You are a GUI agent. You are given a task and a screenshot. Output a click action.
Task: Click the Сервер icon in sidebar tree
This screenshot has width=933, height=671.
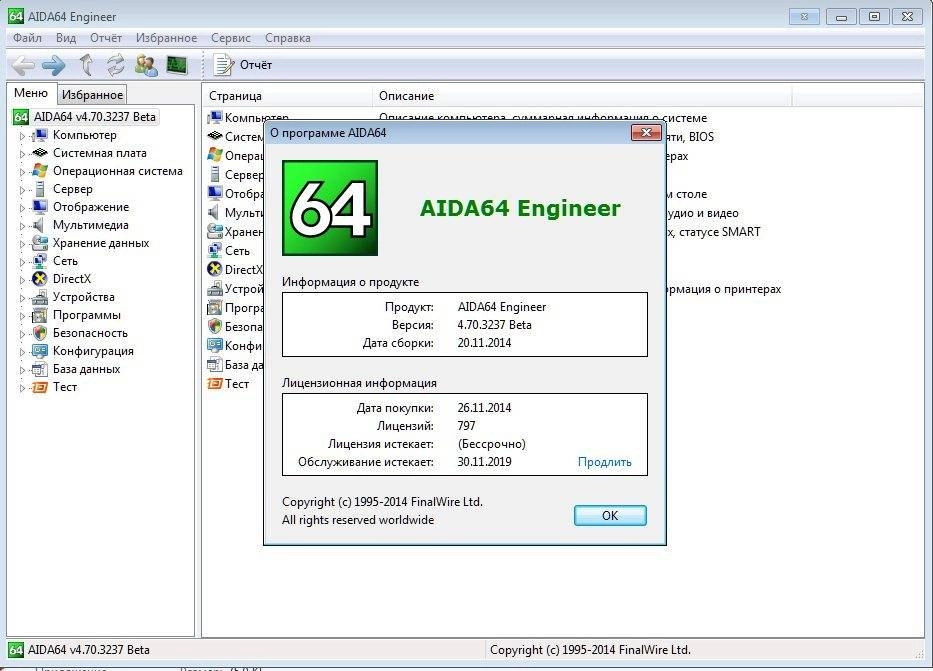pos(40,189)
